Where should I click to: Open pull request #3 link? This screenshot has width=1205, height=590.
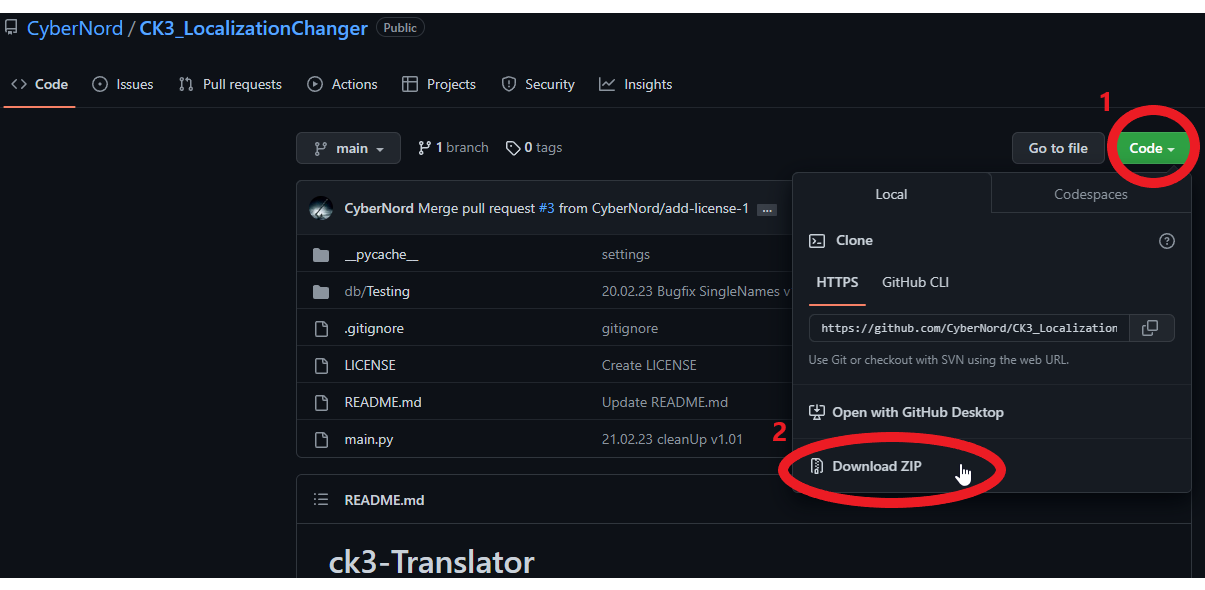pos(546,209)
